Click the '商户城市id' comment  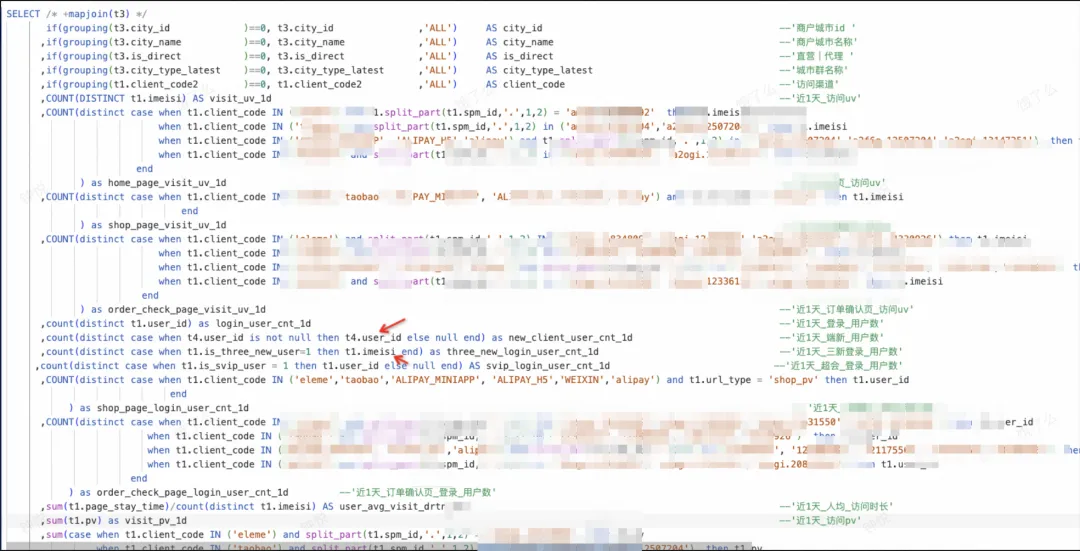coord(820,28)
